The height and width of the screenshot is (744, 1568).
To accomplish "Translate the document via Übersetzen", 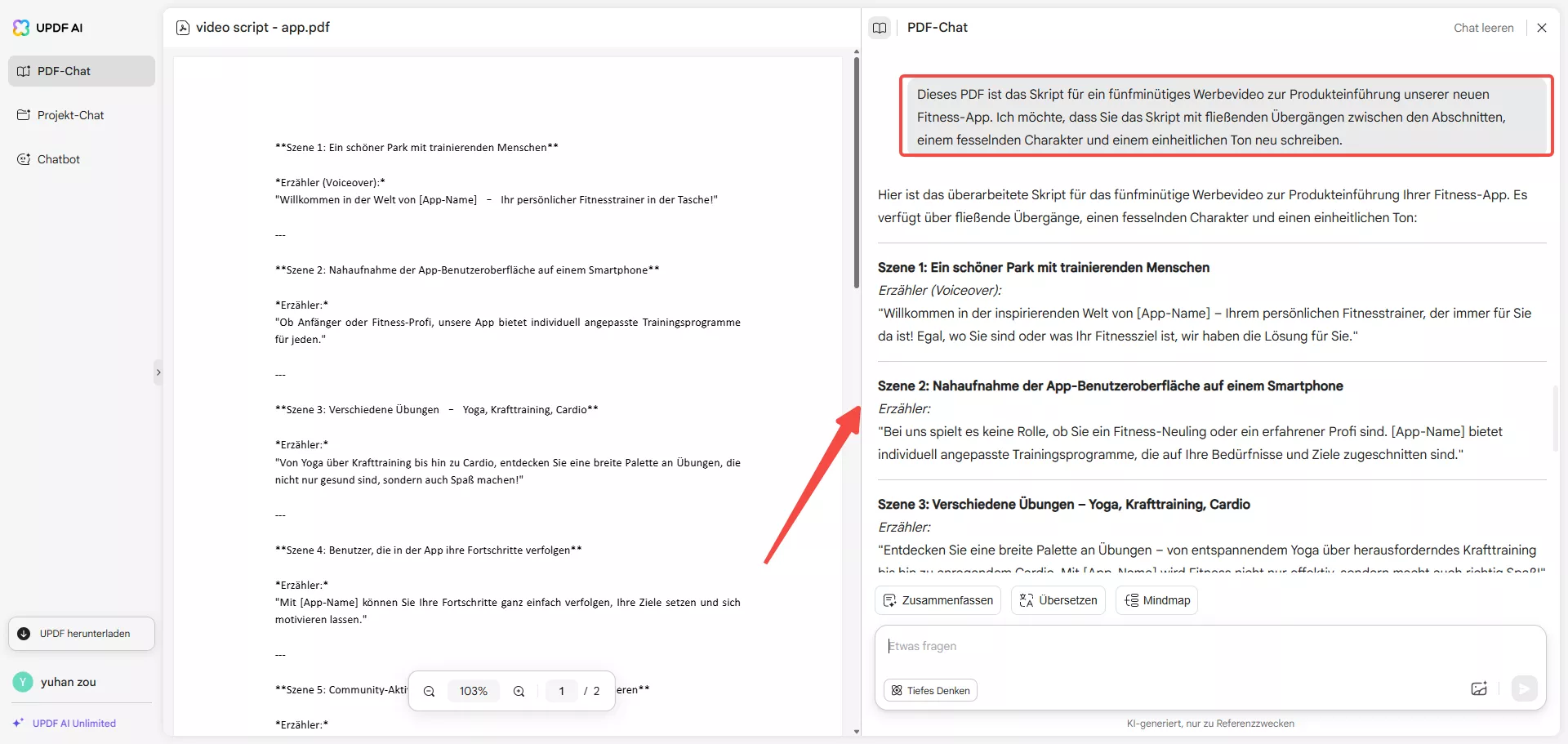I will click(1058, 600).
